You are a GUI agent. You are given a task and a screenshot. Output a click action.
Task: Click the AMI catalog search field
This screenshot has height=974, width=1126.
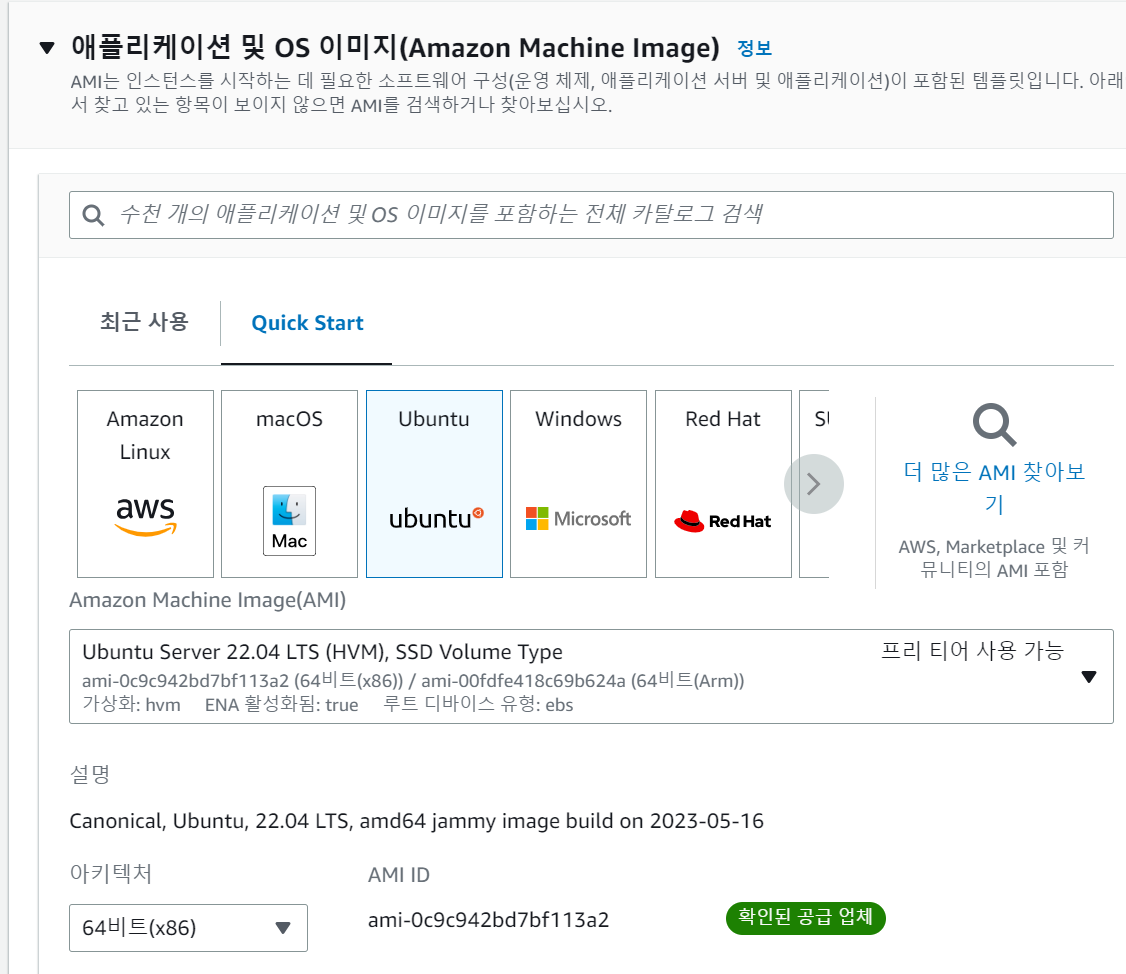pos(591,215)
